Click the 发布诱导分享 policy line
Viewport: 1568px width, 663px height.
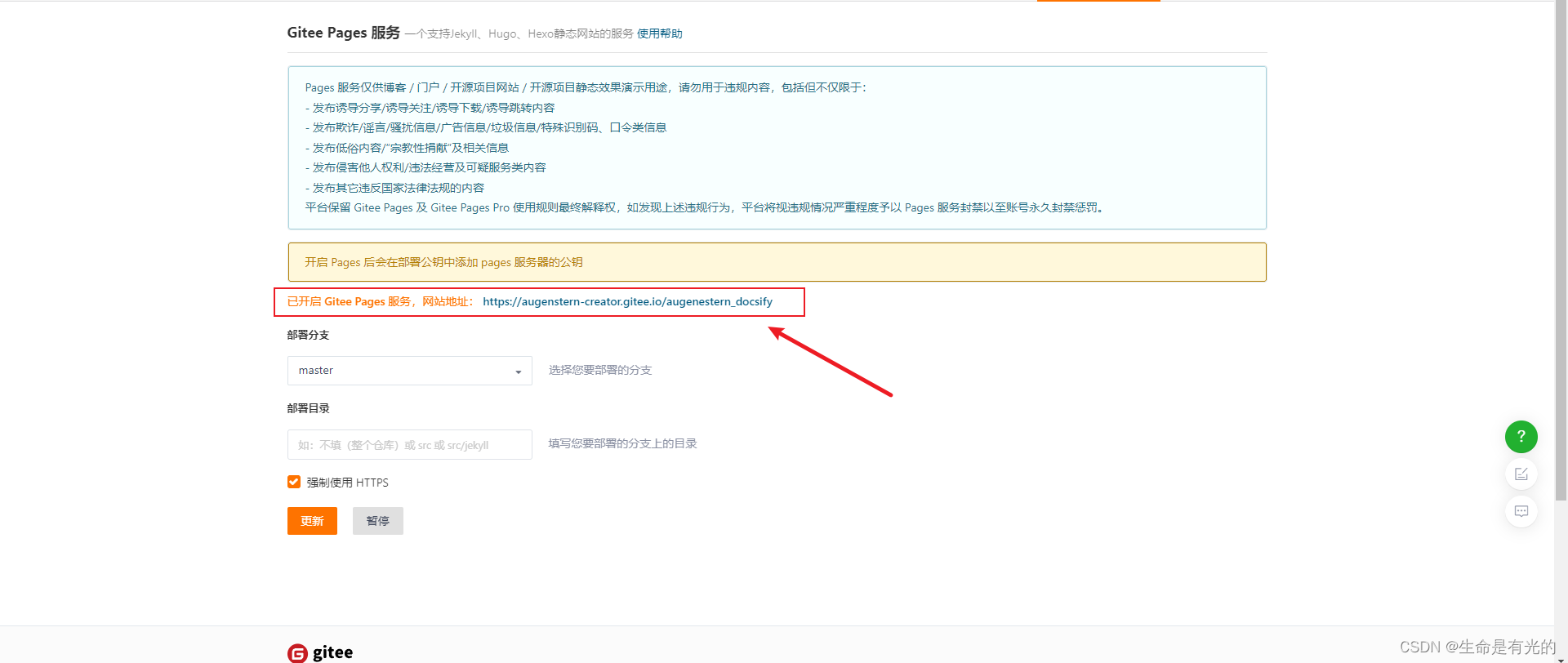point(430,108)
